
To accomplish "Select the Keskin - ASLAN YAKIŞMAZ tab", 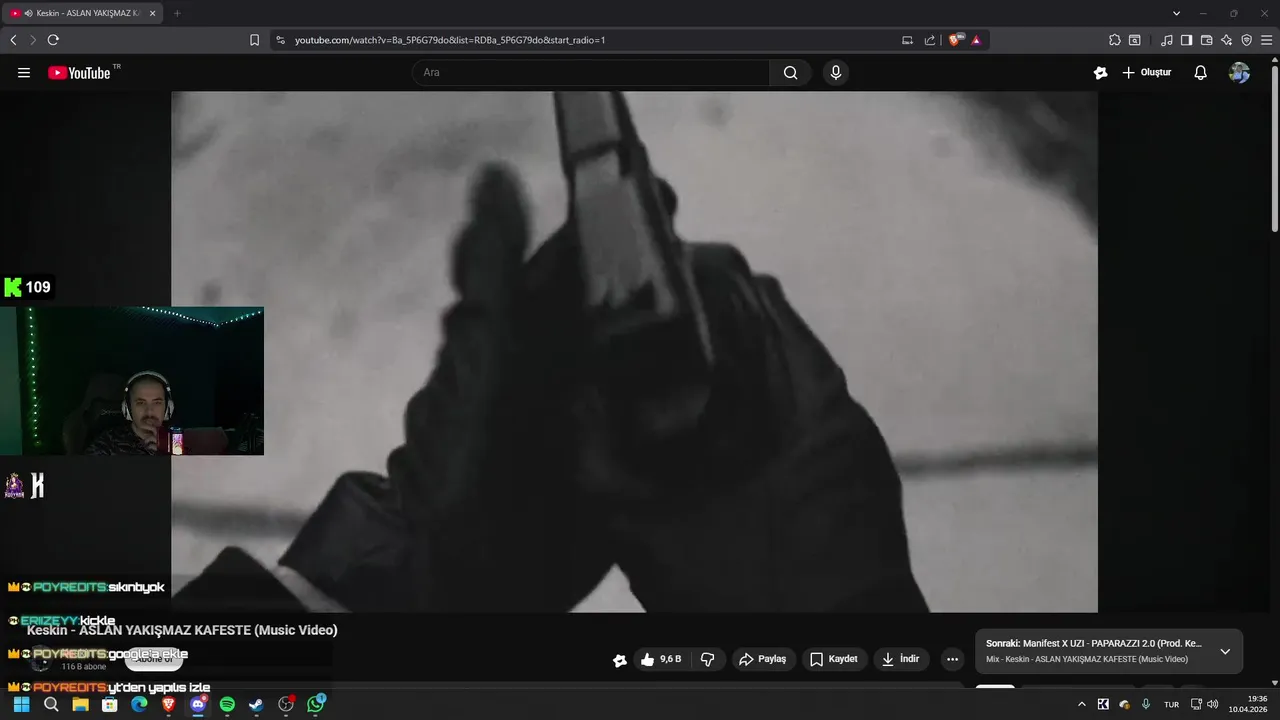I will 83,13.
